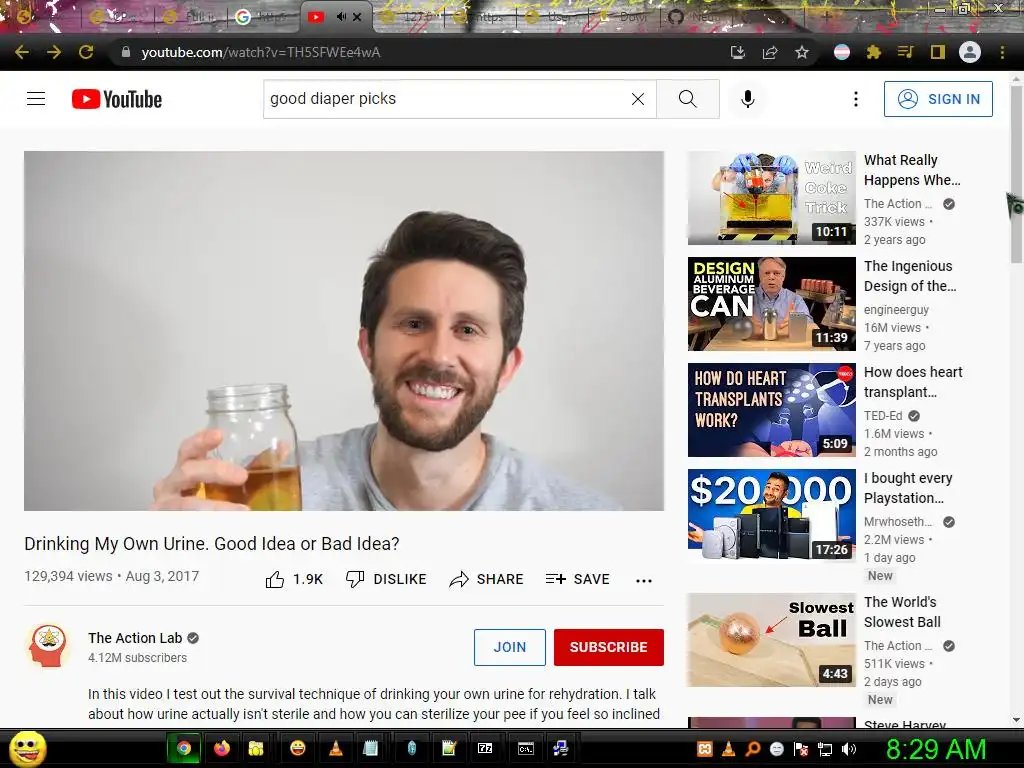Viewport: 1024px width, 768px height.
Task: Click the youtube.com URL in the address bar
Action: point(261,52)
